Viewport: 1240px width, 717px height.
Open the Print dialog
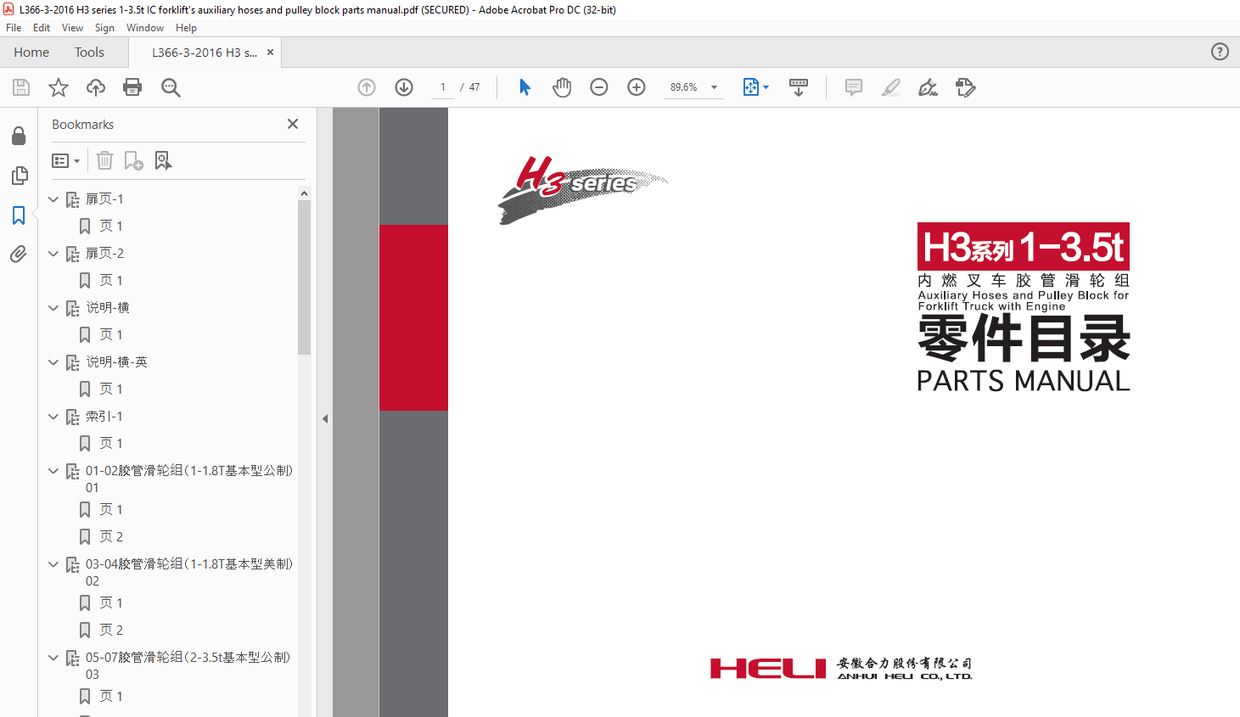tap(132, 87)
